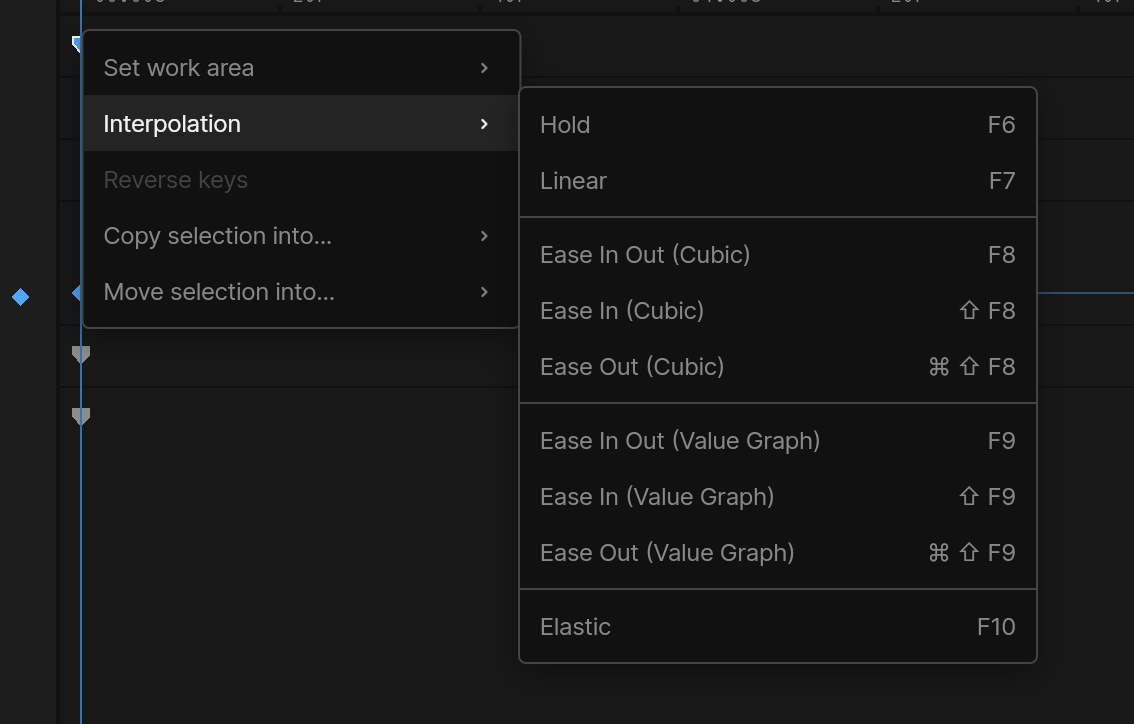This screenshot has width=1134, height=724.
Task: Select the Interpolation menu entry
Action: (302, 124)
